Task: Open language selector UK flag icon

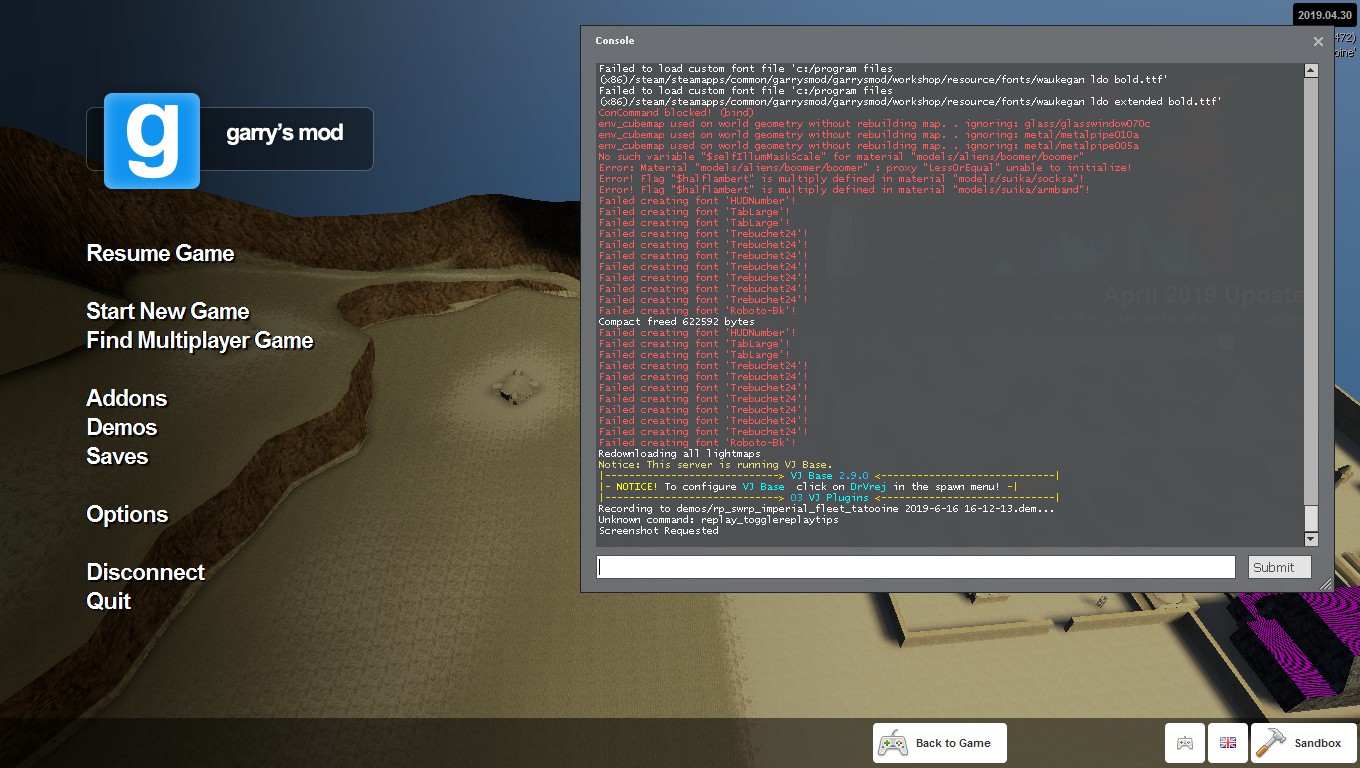Action: coord(1228,743)
